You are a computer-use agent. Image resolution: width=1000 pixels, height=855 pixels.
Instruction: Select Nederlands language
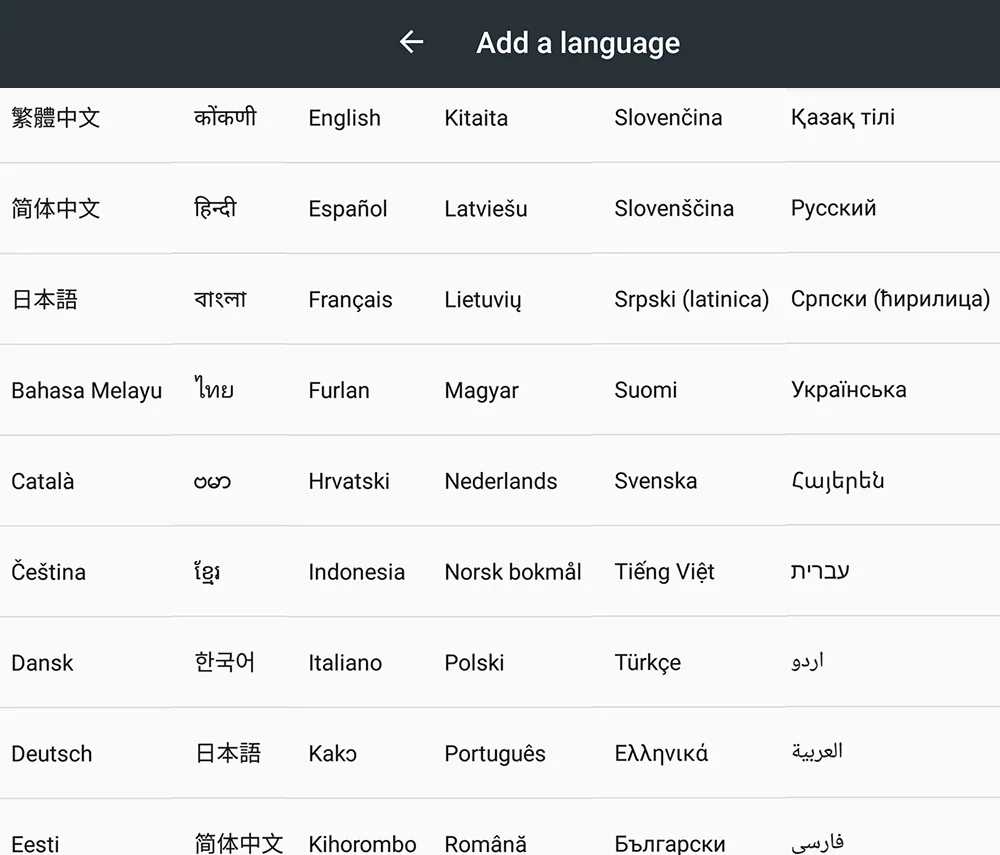pyautogui.click(x=501, y=481)
